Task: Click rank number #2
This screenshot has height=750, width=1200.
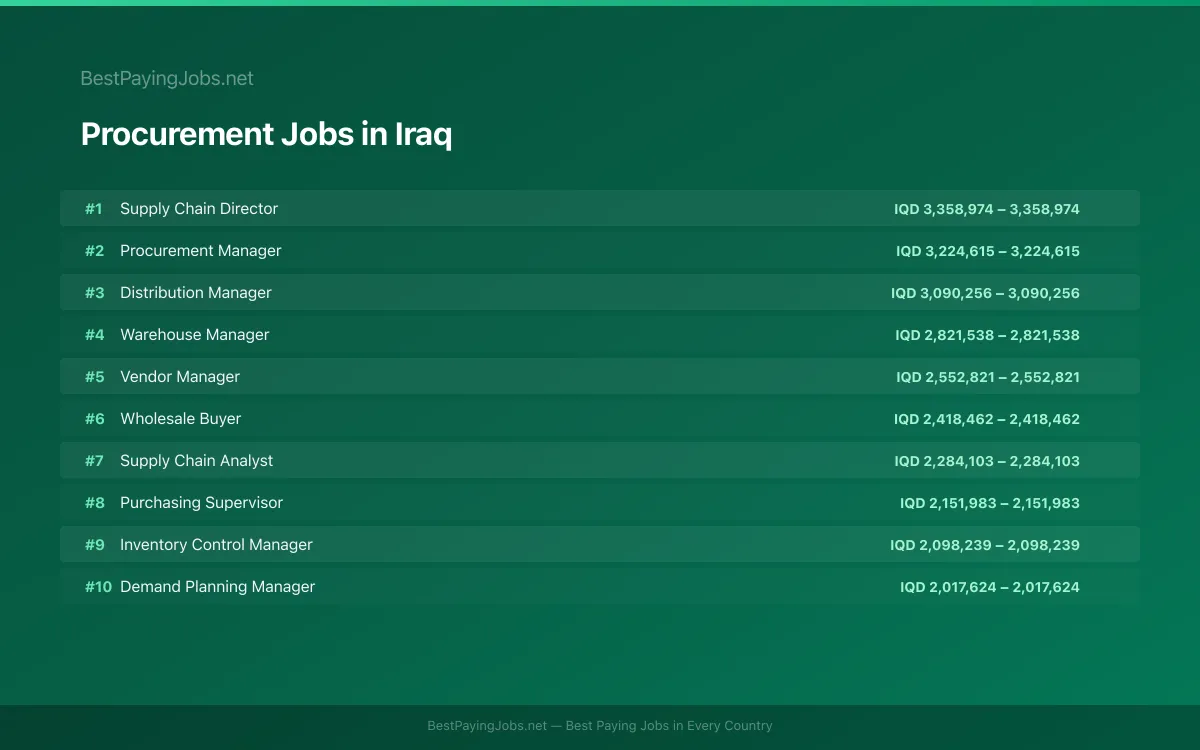Action: pyautogui.click(x=94, y=251)
